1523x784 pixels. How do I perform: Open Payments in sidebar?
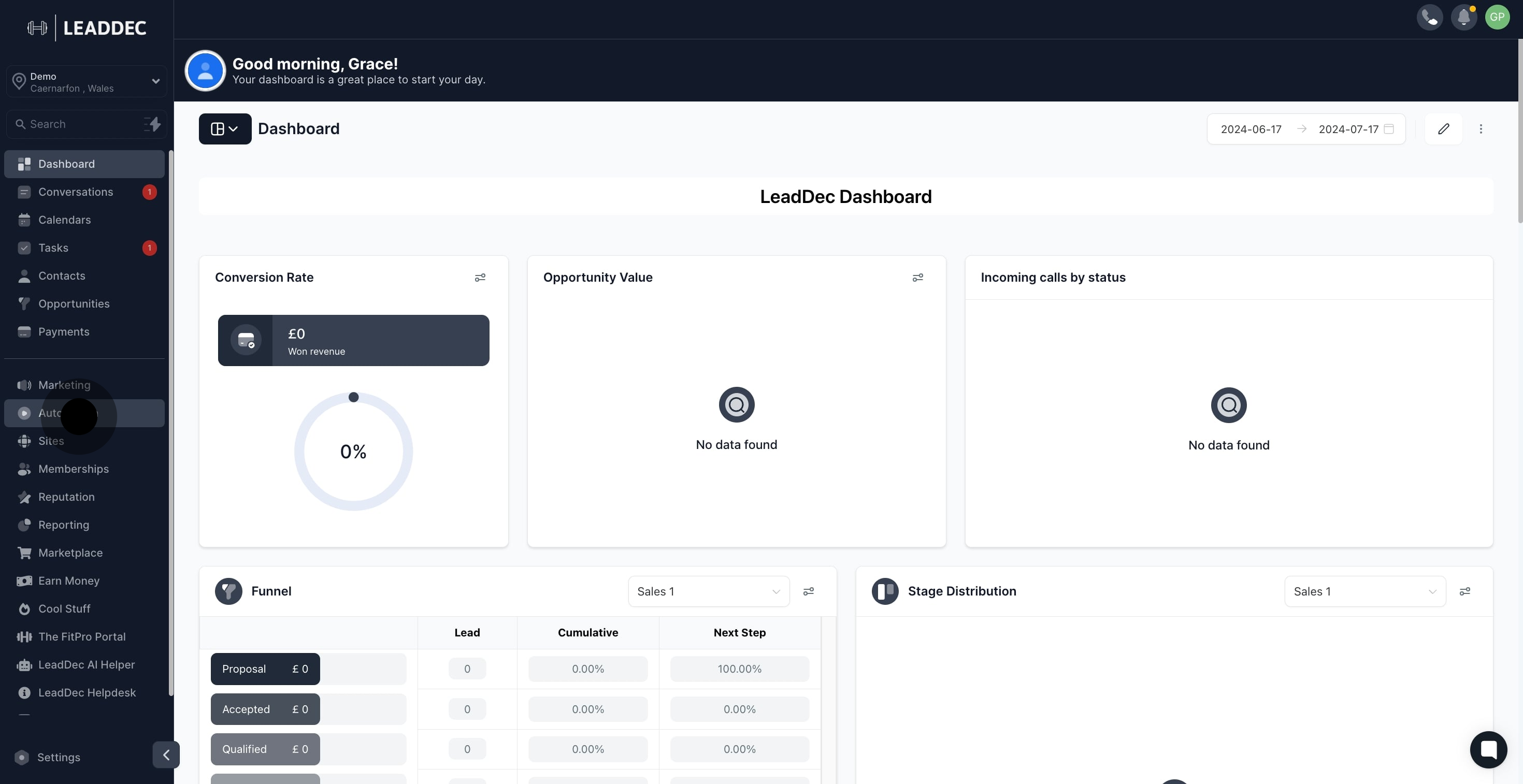coord(84,332)
